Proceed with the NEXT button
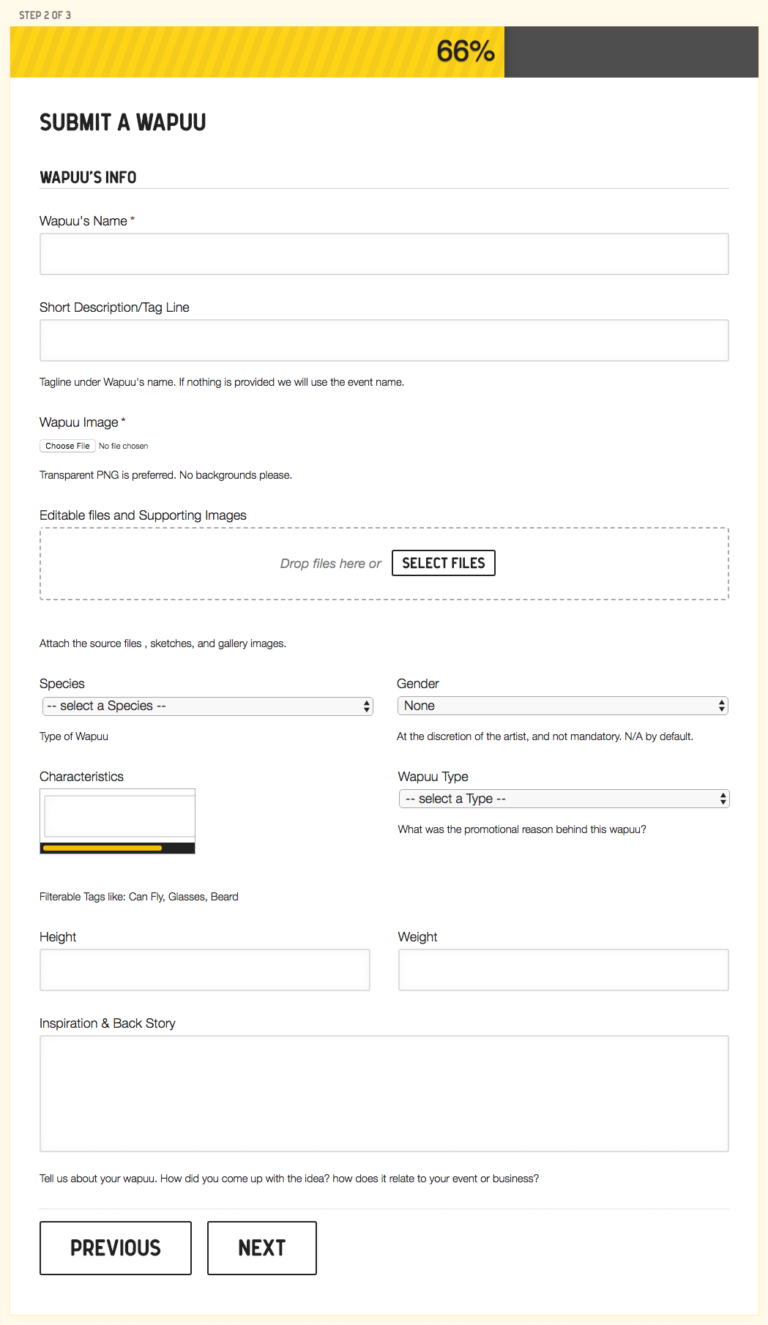 coord(261,1248)
